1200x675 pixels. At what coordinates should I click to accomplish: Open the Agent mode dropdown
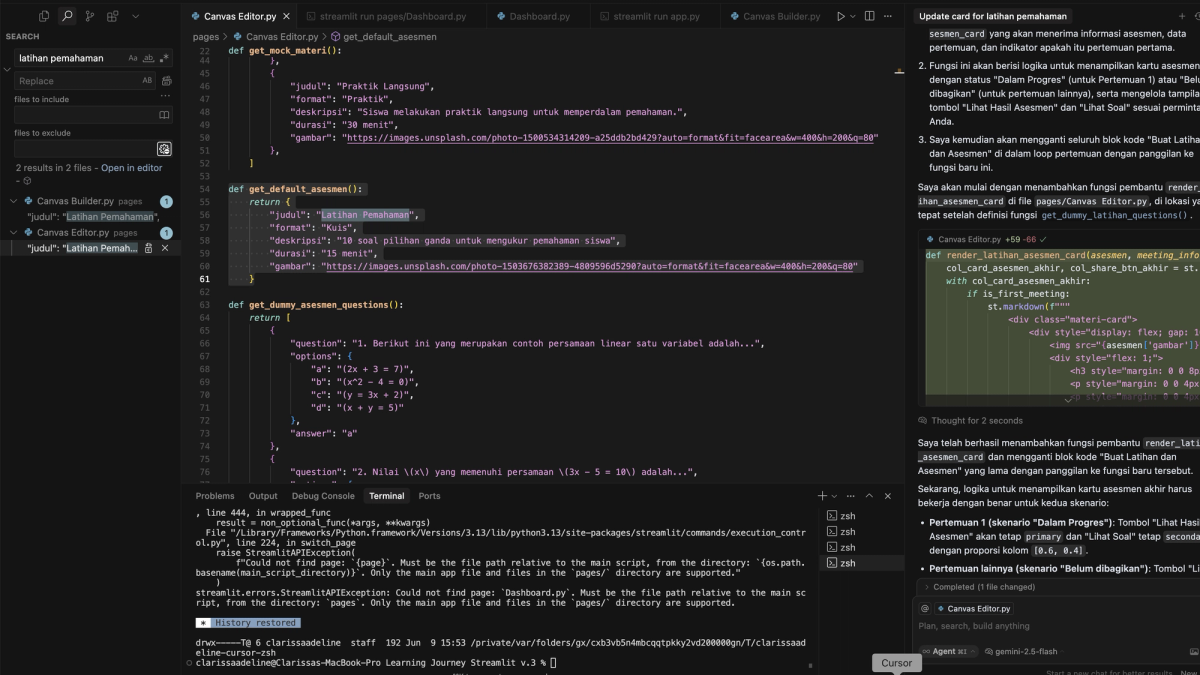pyautogui.click(x=947, y=651)
